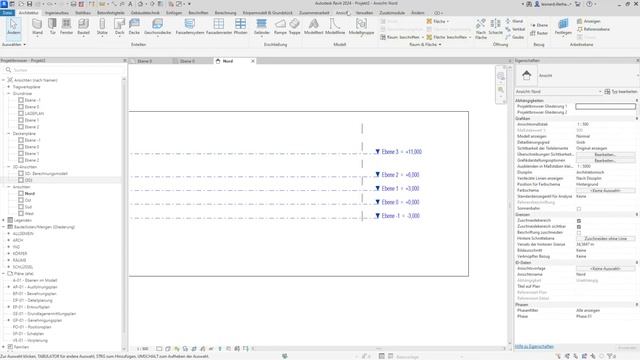
Task: Open the Einfügen ribbon tab
Action: click(174, 13)
